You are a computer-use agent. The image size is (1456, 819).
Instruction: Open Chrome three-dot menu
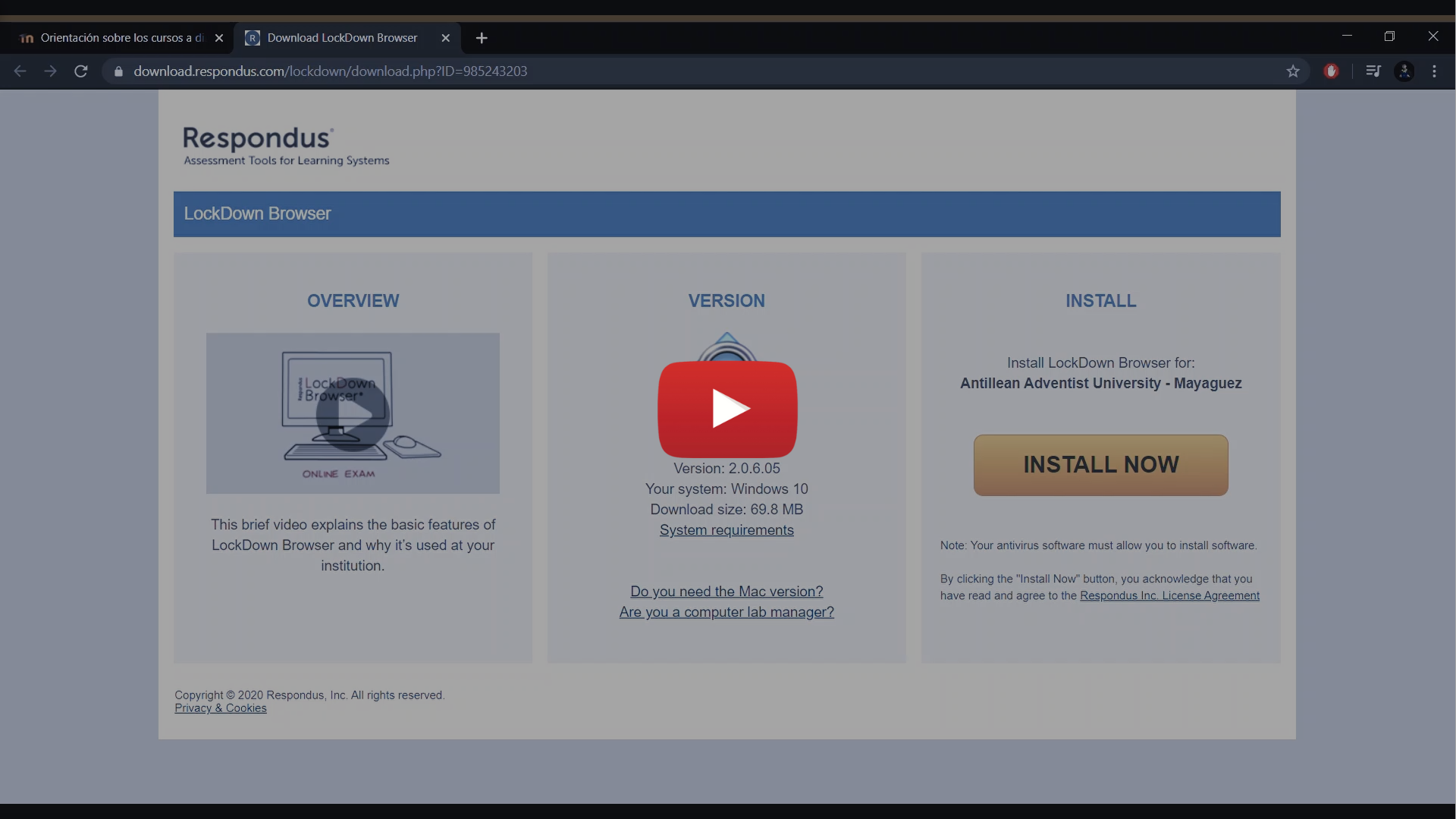point(1434,71)
